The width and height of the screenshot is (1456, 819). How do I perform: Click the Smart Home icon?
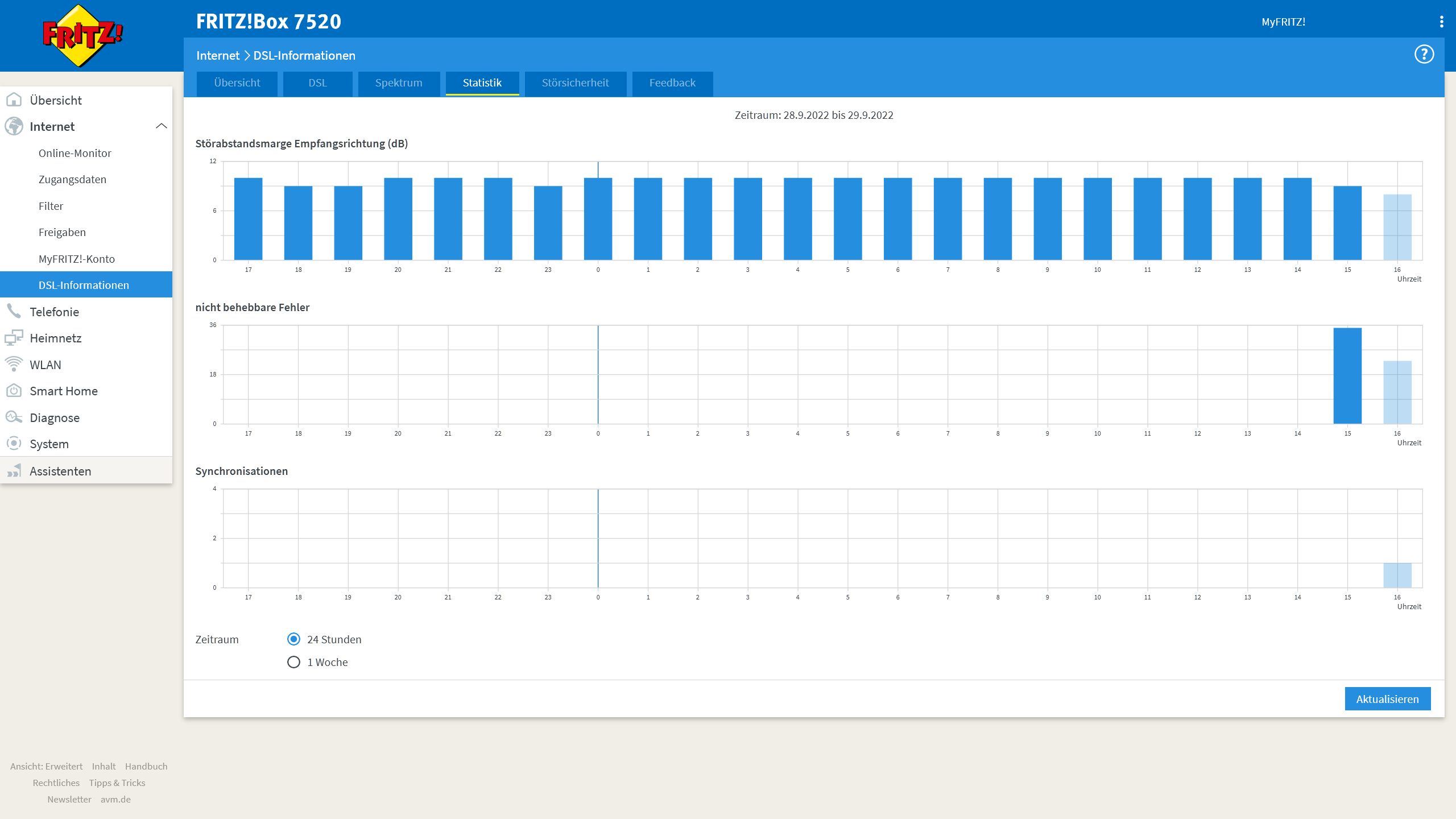click(x=14, y=391)
